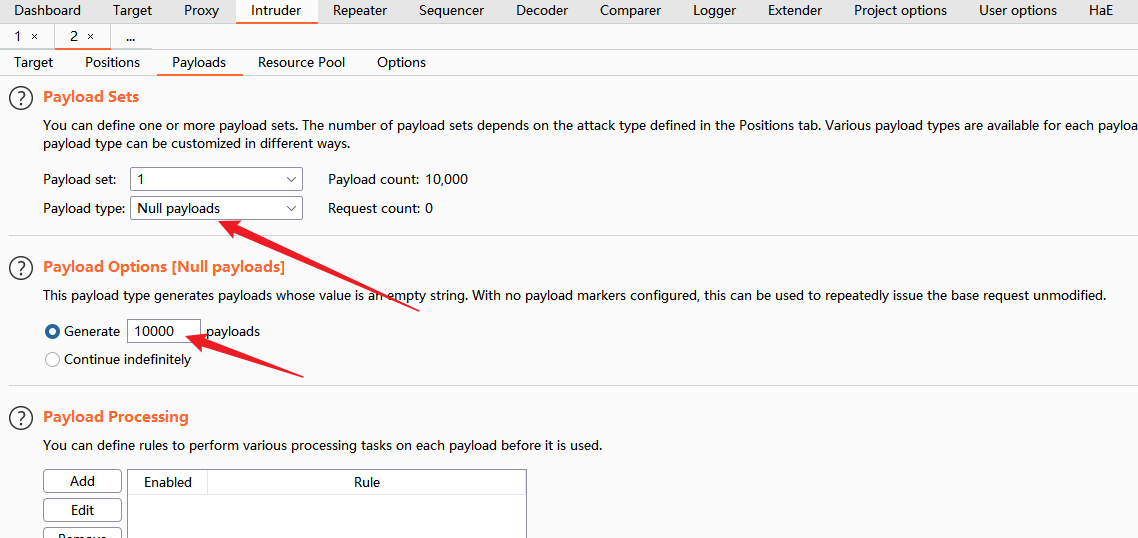Close Intruder attack tab 2
Screen dimensions: 1138x538
pos(90,36)
